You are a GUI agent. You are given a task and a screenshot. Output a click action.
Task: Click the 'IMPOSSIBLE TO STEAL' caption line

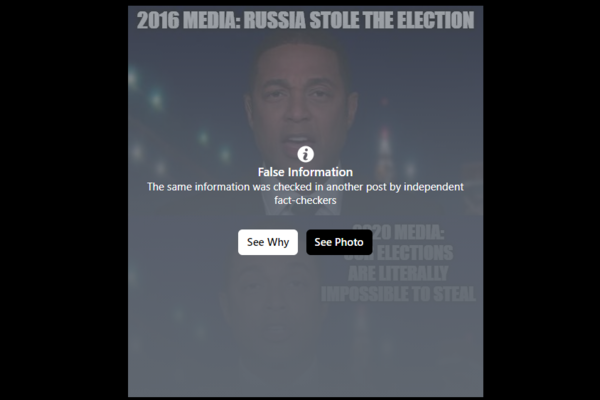tap(398, 294)
